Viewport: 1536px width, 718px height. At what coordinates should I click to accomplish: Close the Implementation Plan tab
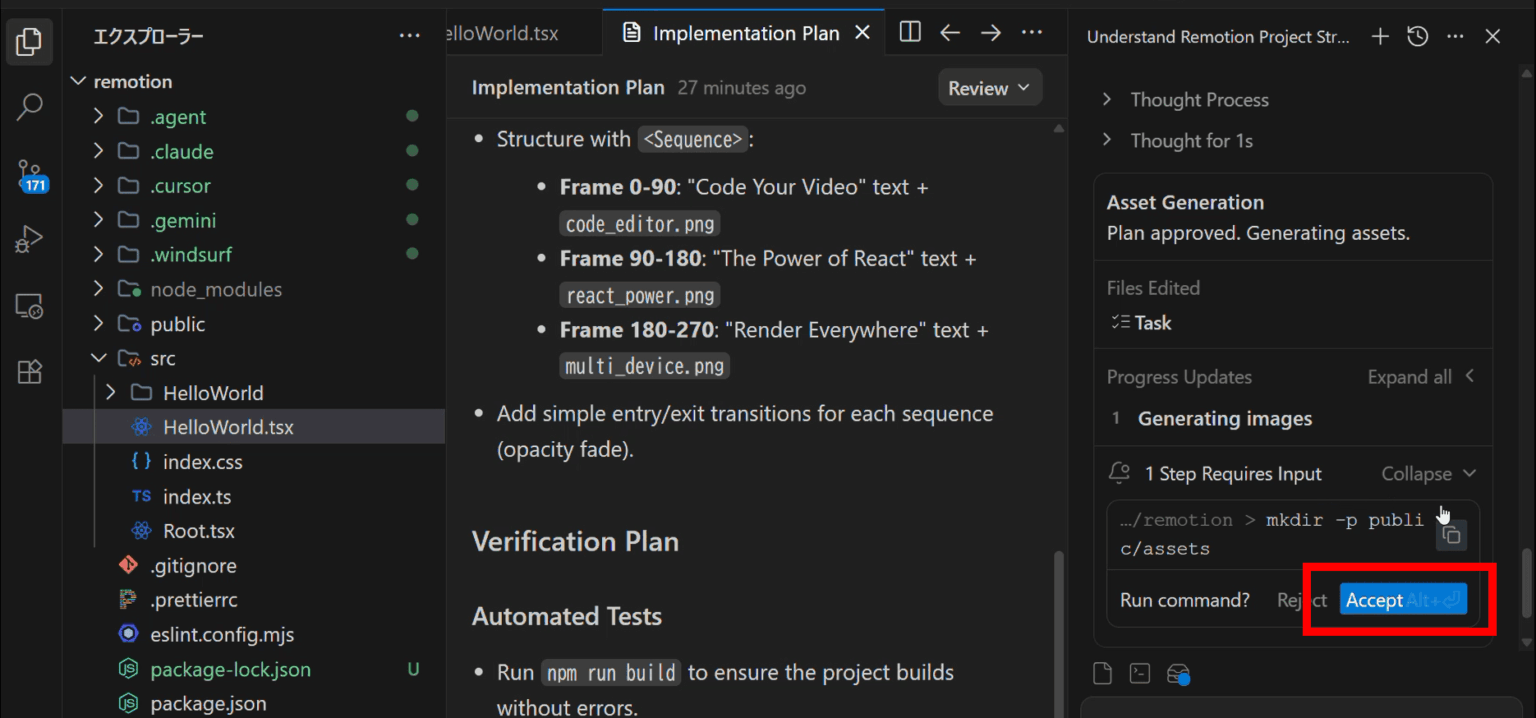861,33
